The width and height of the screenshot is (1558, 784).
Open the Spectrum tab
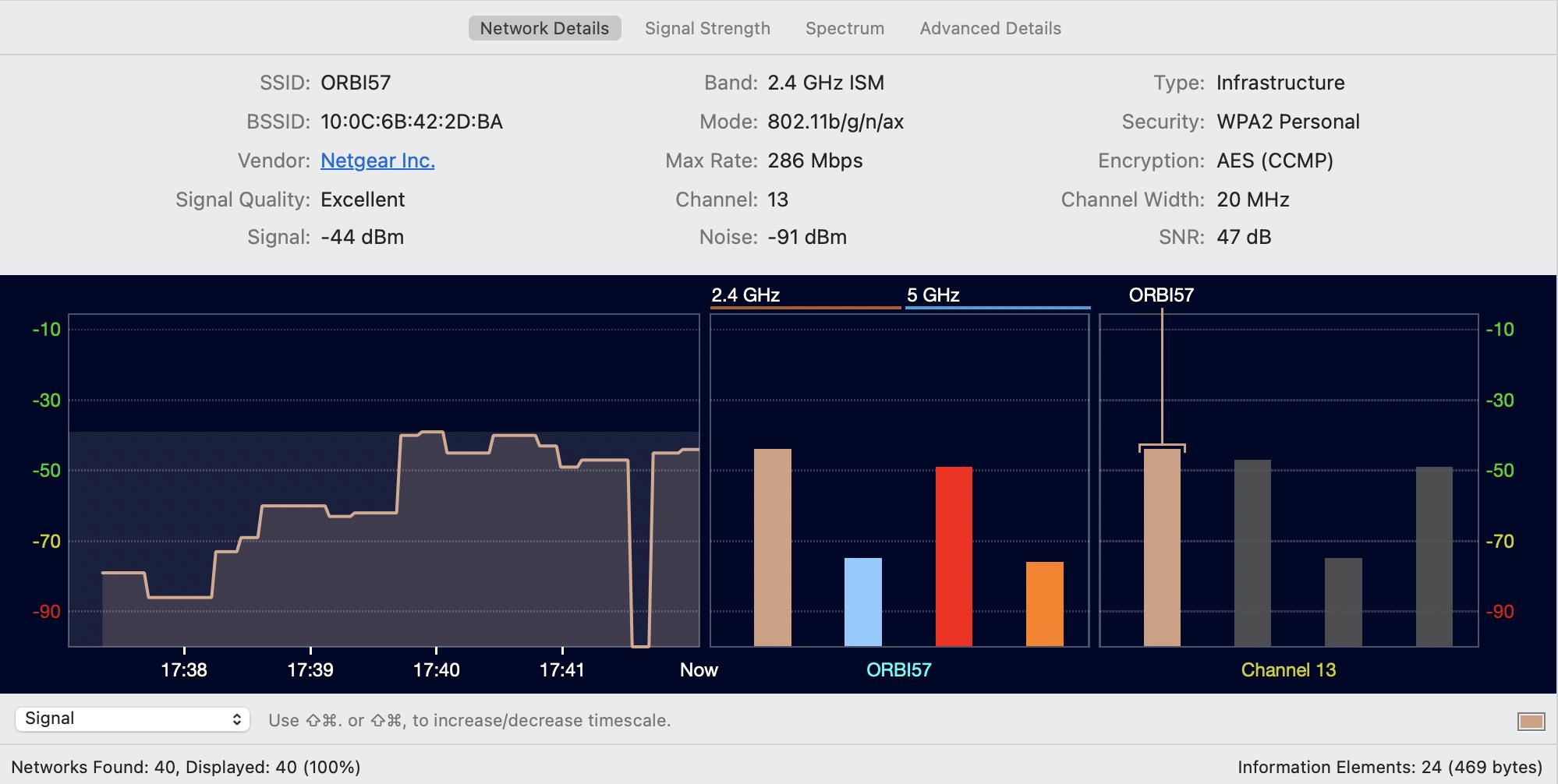[844, 28]
